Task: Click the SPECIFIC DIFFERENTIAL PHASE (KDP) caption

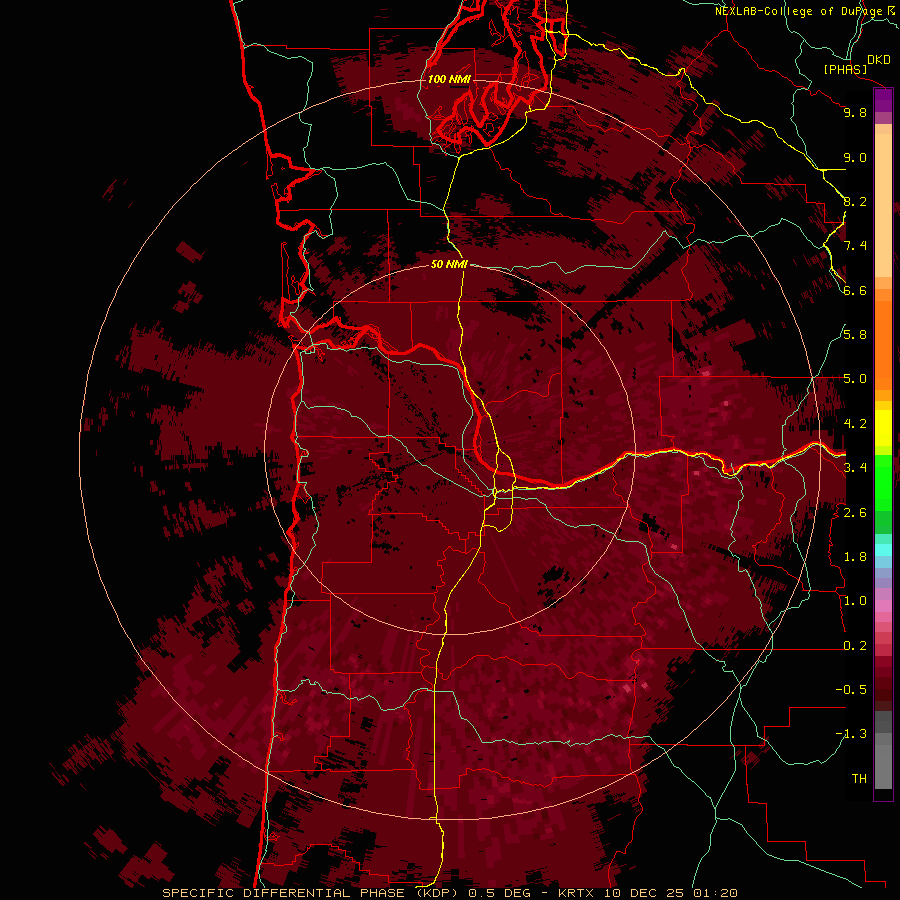Action: tap(310, 893)
